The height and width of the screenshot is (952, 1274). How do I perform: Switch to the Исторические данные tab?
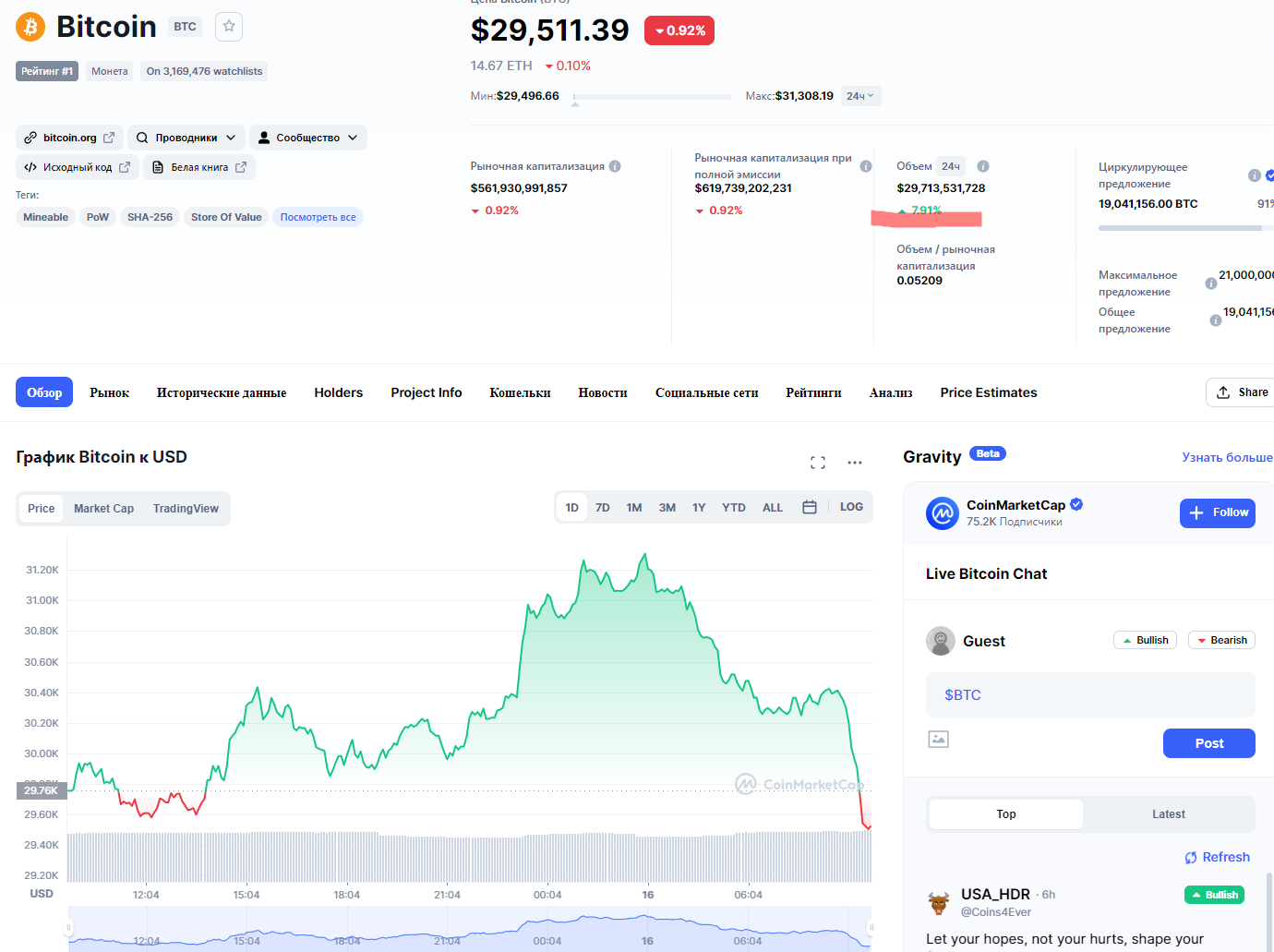click(x=222, y=392)
